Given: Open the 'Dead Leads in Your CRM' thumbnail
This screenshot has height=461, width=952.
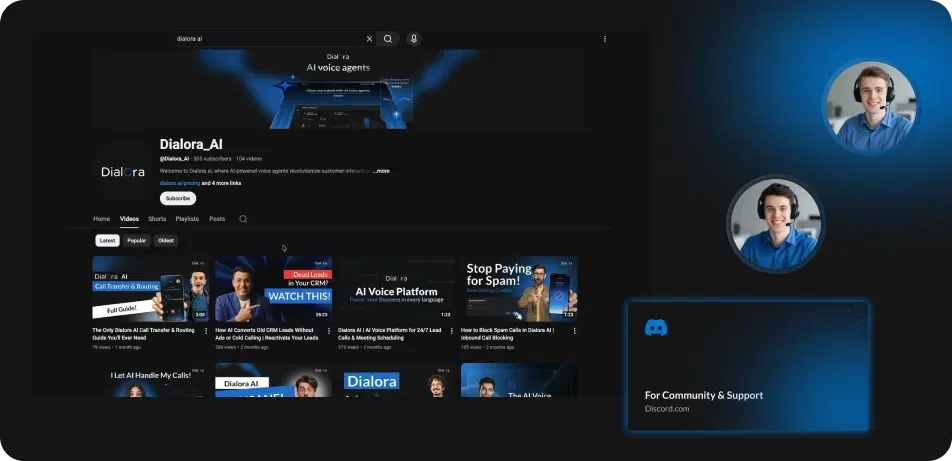Looking at the screenshot, I should (273, 289).
